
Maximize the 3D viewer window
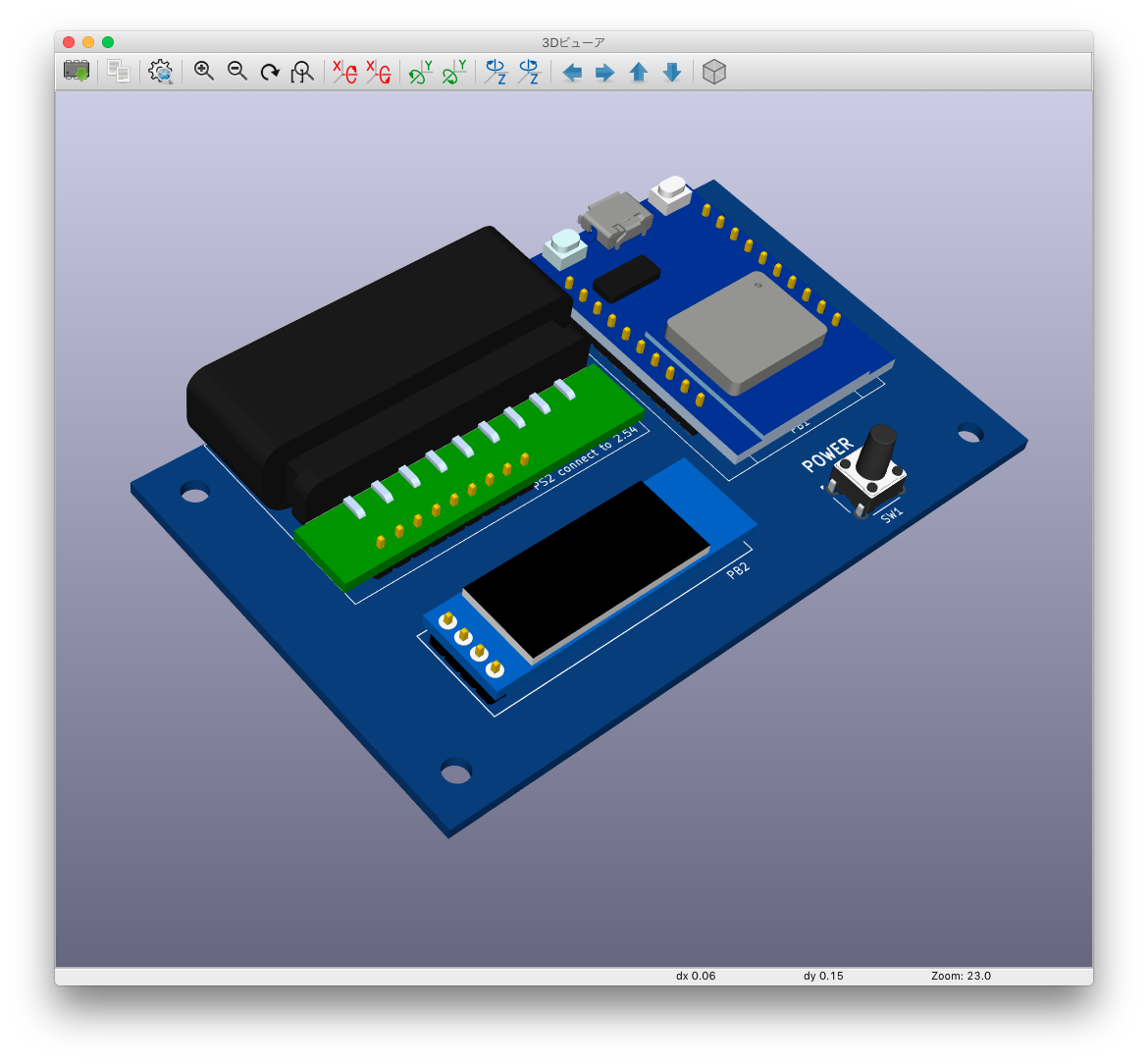108,42
